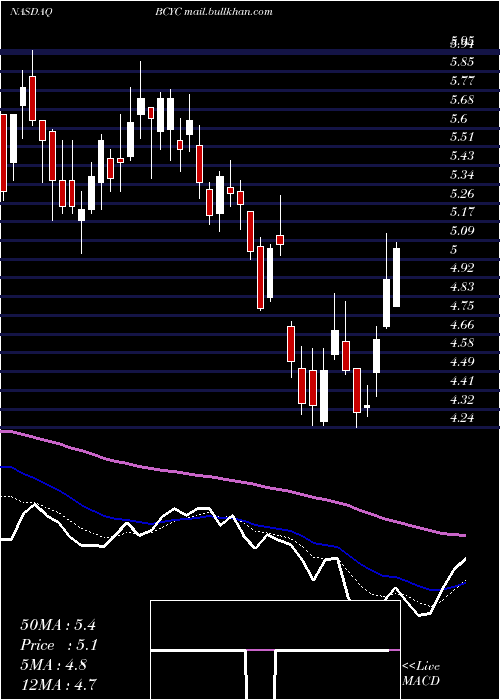Click the 4.83 price axis label
500x700 pixels.
[462, 287]
